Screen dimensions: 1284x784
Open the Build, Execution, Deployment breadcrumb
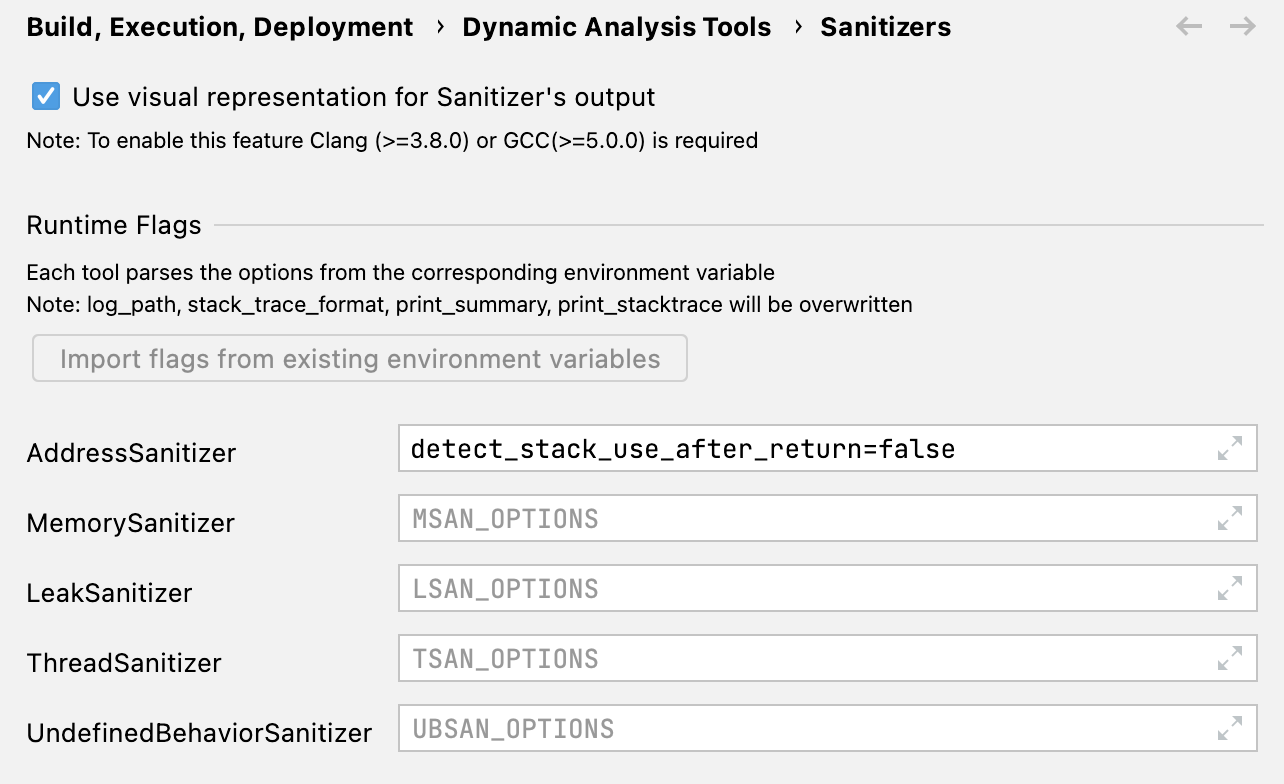[219, 27]
